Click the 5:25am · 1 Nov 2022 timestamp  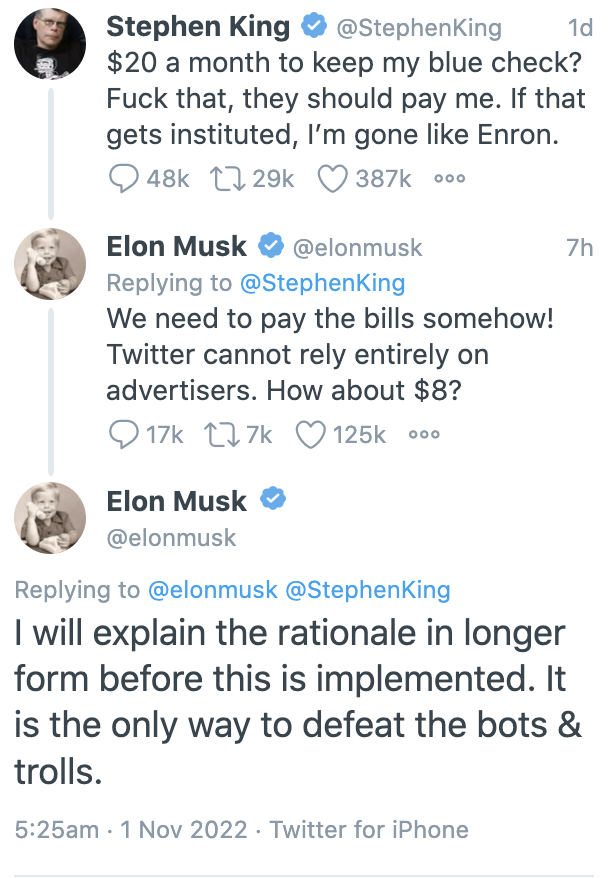point(130,829)
